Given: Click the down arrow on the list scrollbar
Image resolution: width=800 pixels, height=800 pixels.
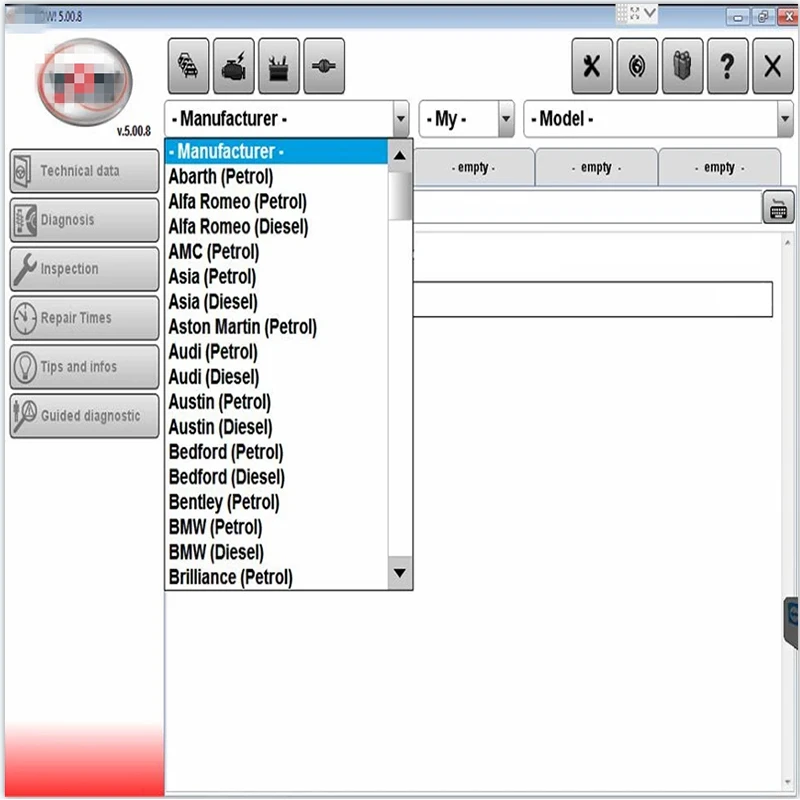Looking at the screenshot, I should 399,571.
